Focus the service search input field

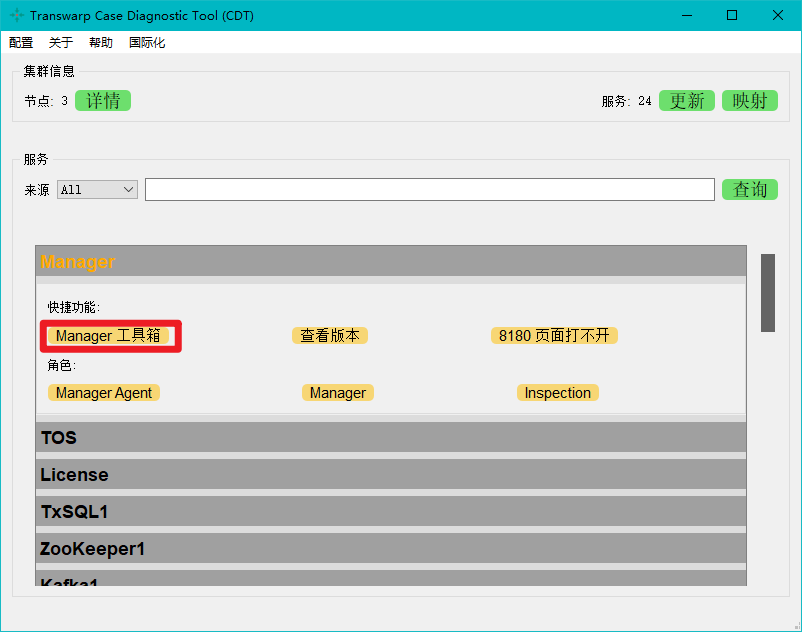pyautogui.click(x=430, y=190)
